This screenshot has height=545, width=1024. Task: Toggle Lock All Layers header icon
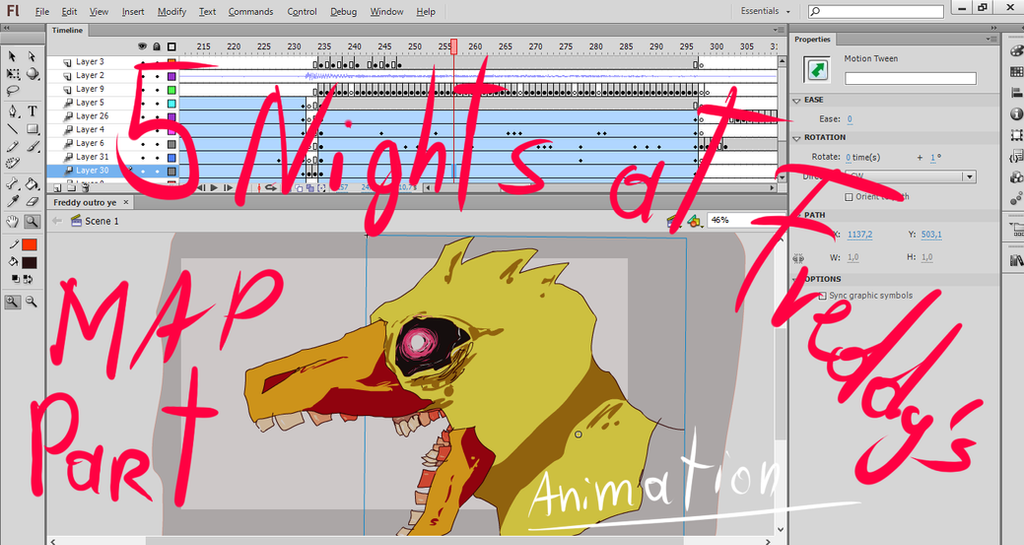point(157,46)
